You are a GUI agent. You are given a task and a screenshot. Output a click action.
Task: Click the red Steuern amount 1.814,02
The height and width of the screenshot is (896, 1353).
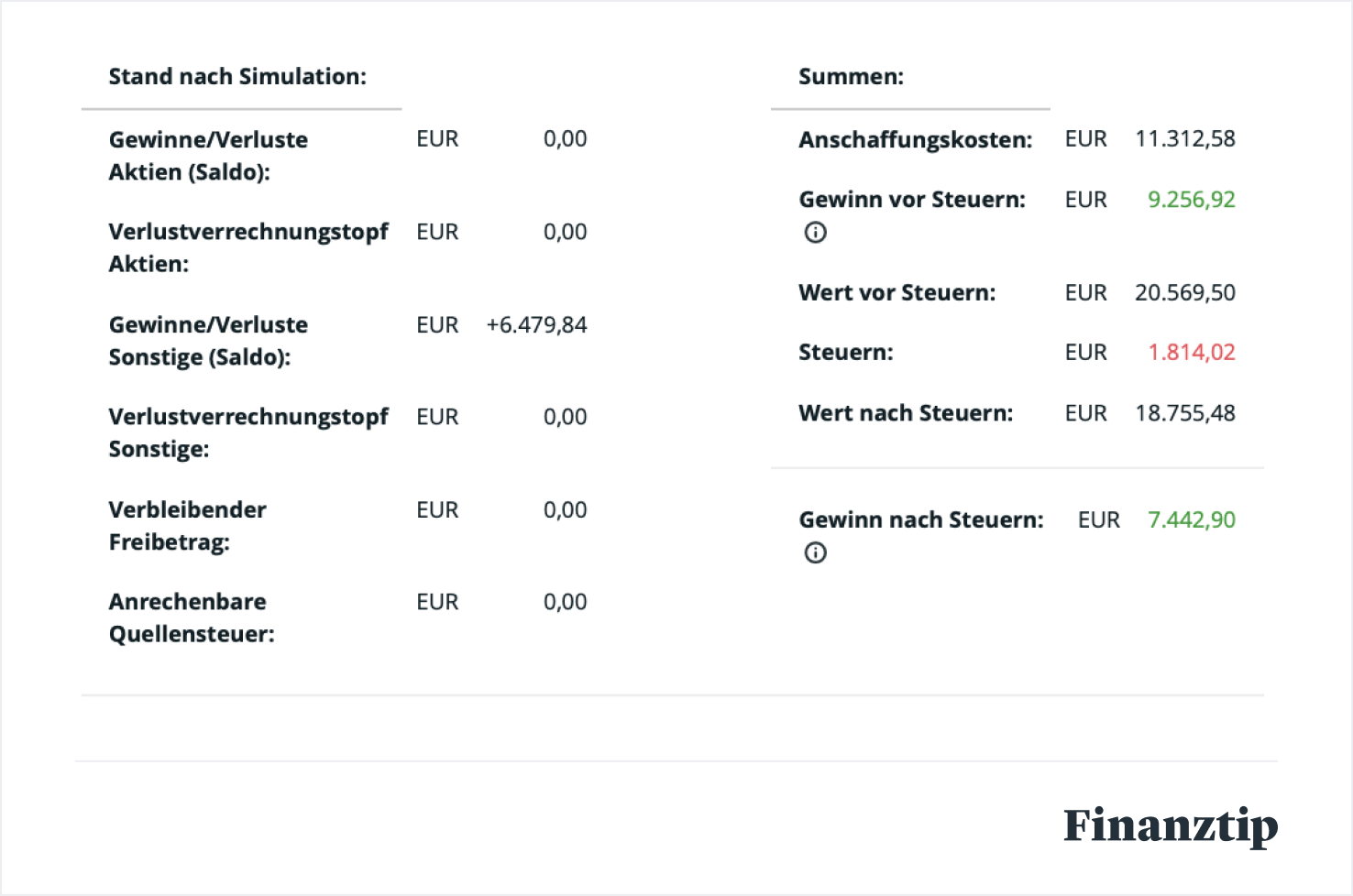1191,353
